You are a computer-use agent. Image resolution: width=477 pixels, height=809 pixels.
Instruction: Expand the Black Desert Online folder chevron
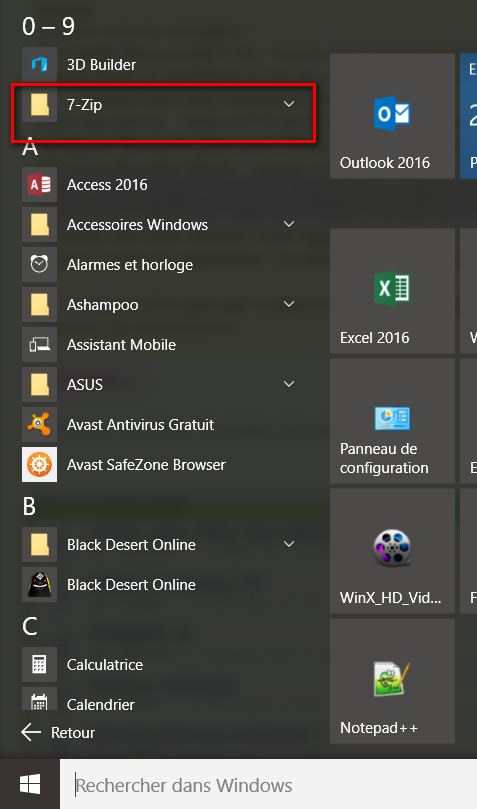[x=289, y=544]
